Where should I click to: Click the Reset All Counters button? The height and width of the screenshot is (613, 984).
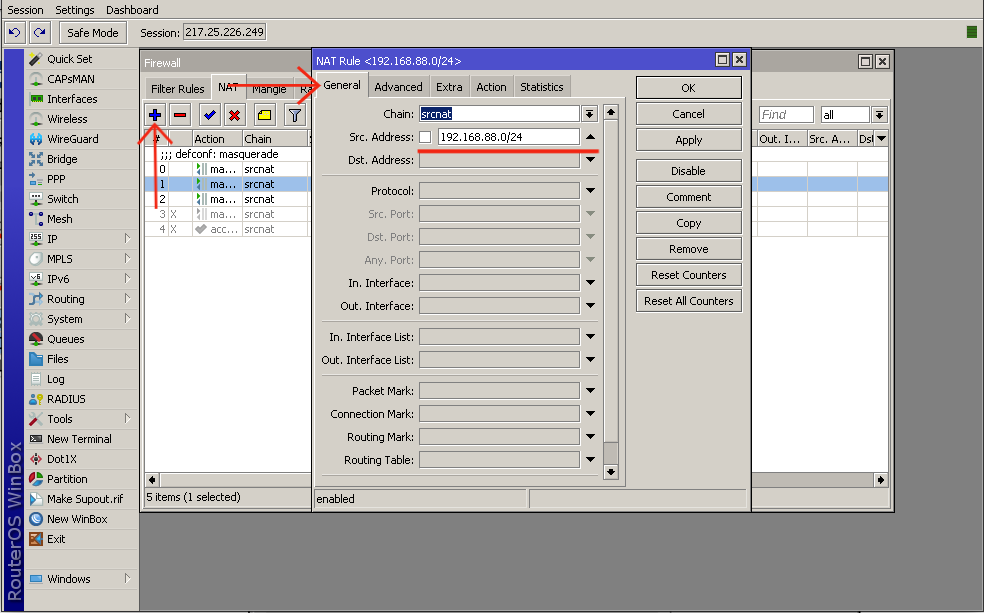[688, 301]
